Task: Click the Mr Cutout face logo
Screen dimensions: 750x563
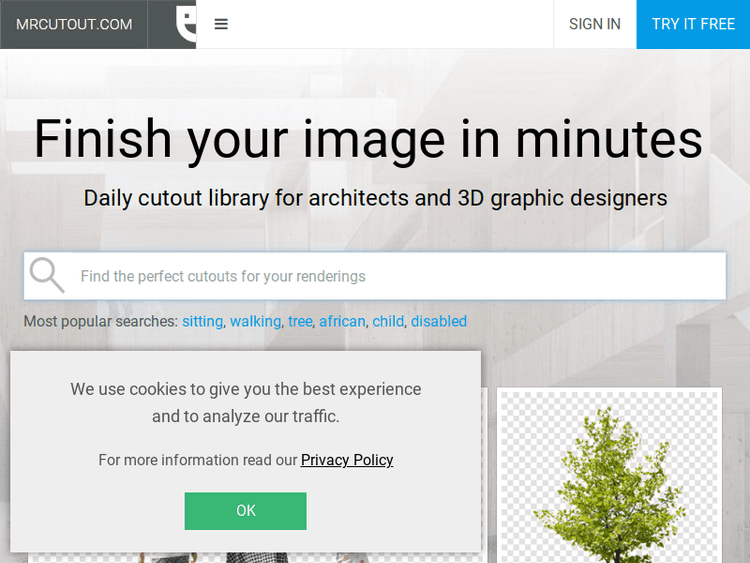Action: coord(185,24)
